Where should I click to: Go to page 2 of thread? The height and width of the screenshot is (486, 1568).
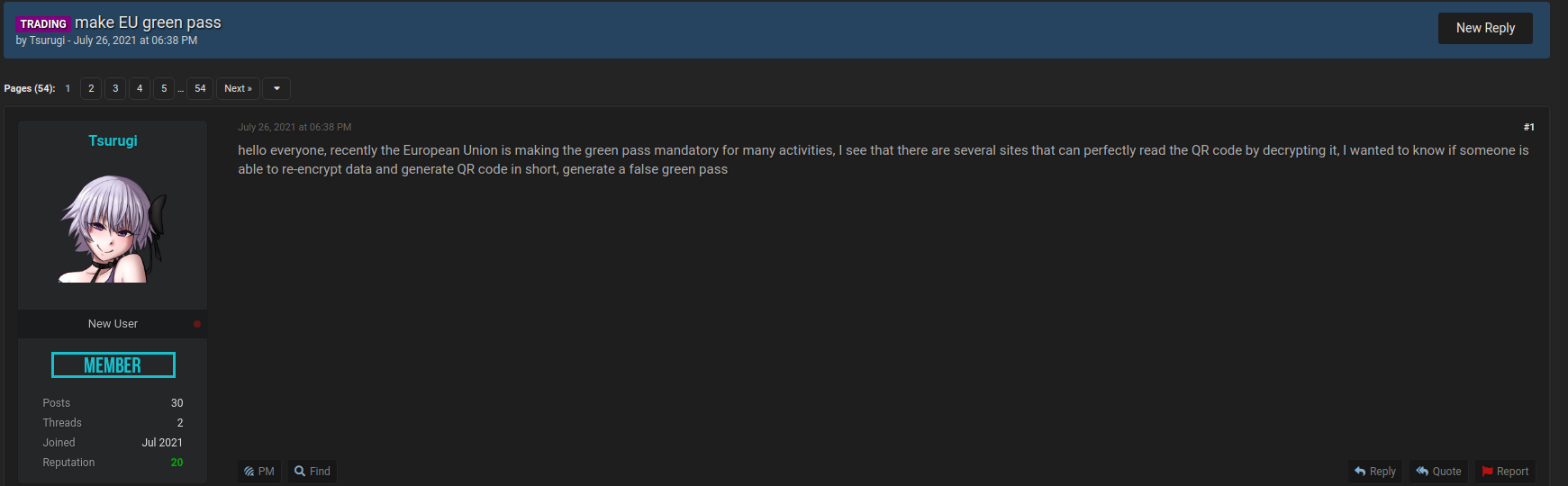coord(91,88)
